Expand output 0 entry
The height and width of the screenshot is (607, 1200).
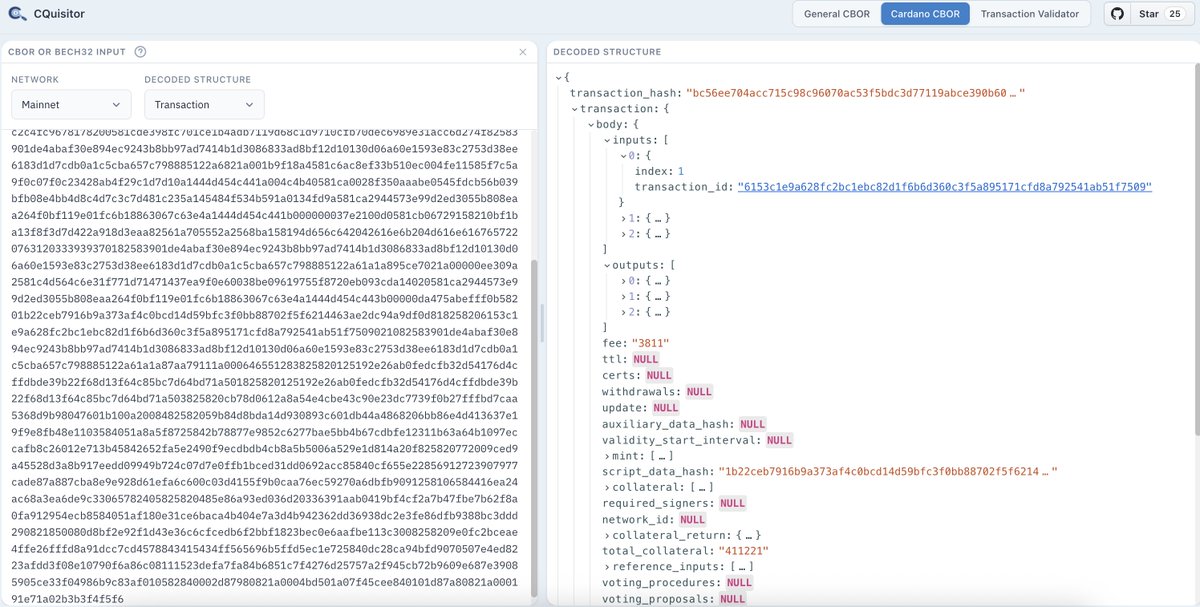[622, 280]
